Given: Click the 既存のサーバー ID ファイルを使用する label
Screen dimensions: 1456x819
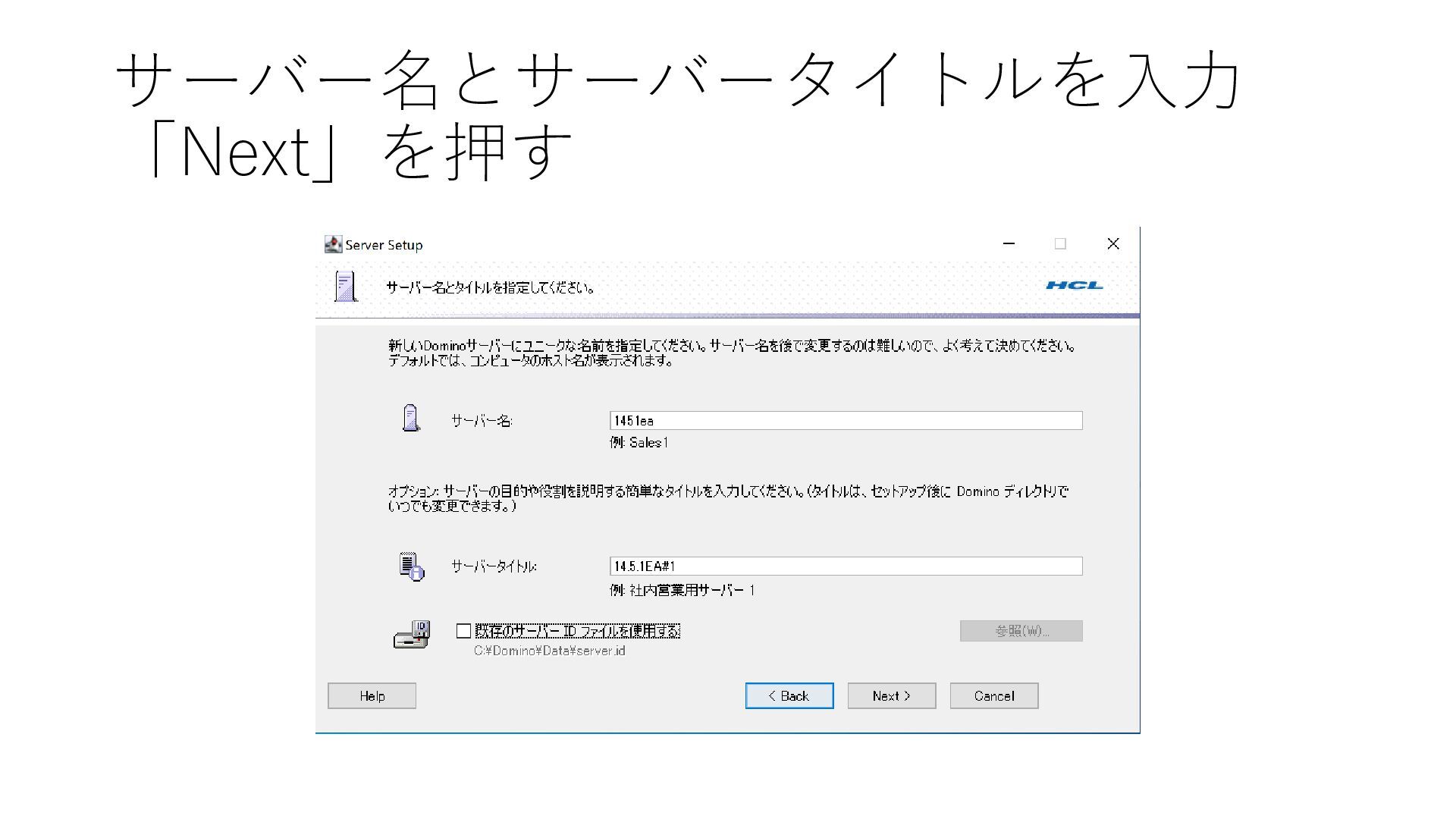Looking at the screenshot, I should pyautogui.click(x=577, y=631).
